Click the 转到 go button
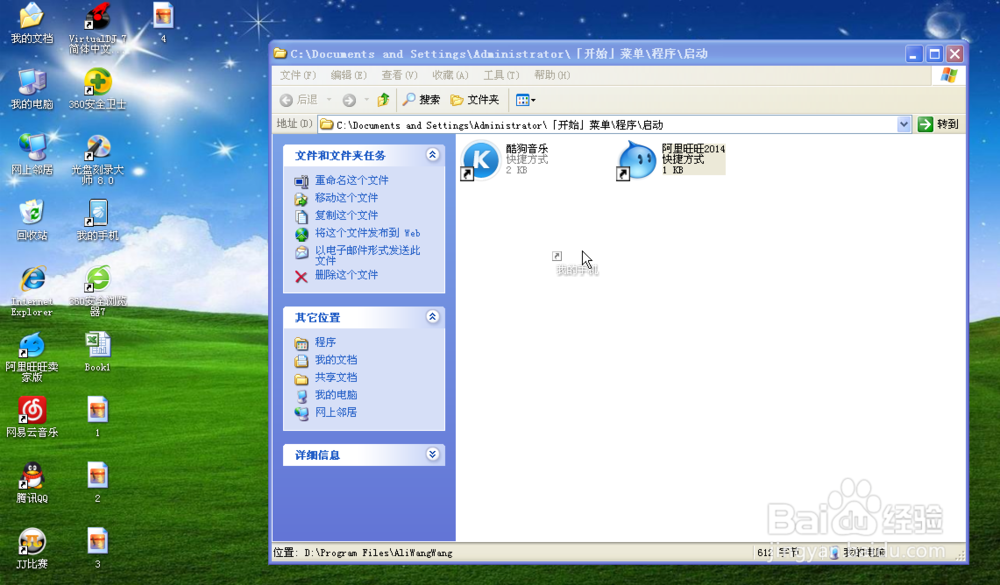The height and width of the screenshot is (585, 1000). point(938,124)
